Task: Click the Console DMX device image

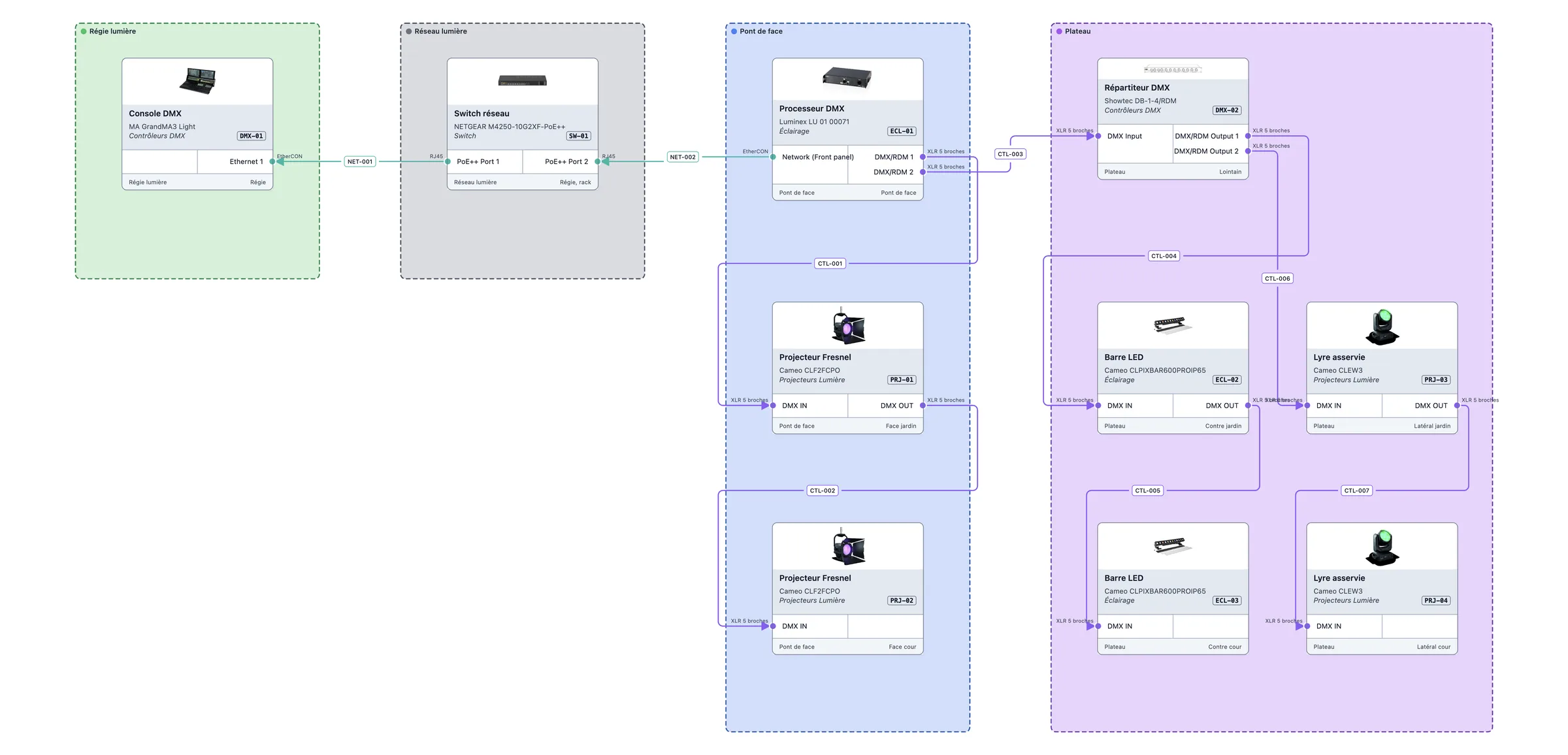Action: click(197, 81)
